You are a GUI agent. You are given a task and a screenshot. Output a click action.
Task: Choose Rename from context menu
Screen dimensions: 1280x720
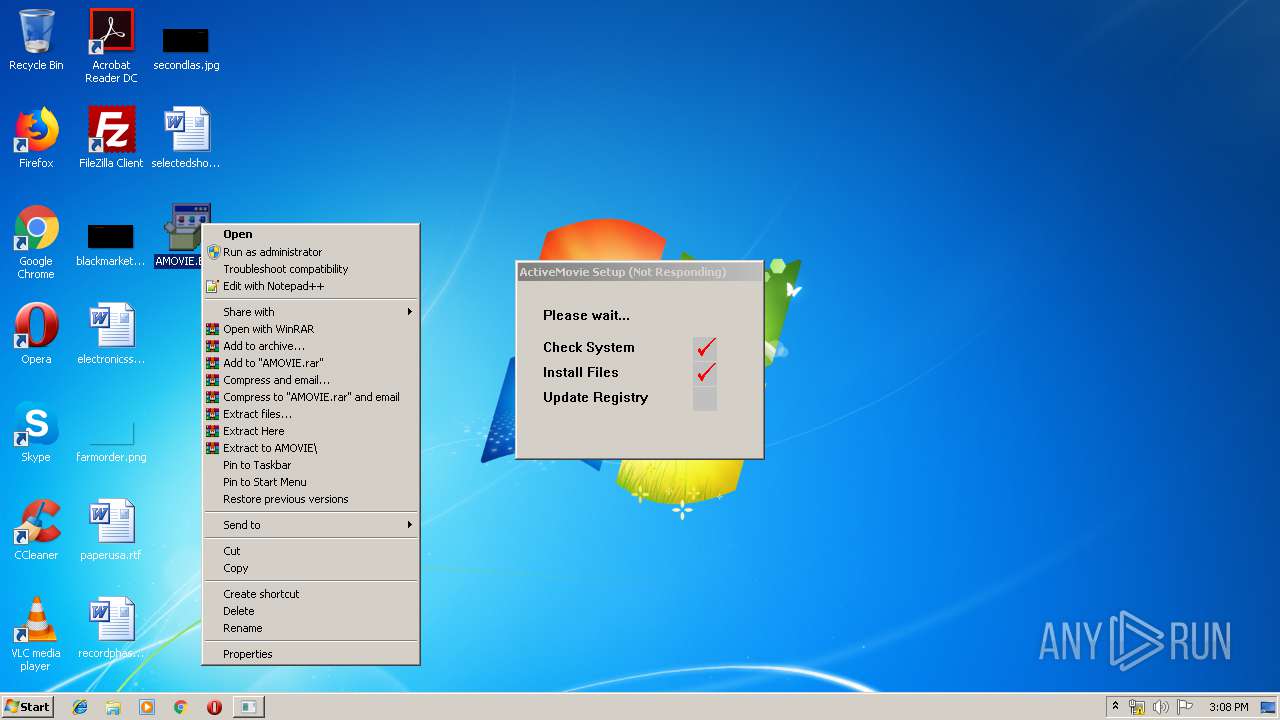tap(311, 628)
